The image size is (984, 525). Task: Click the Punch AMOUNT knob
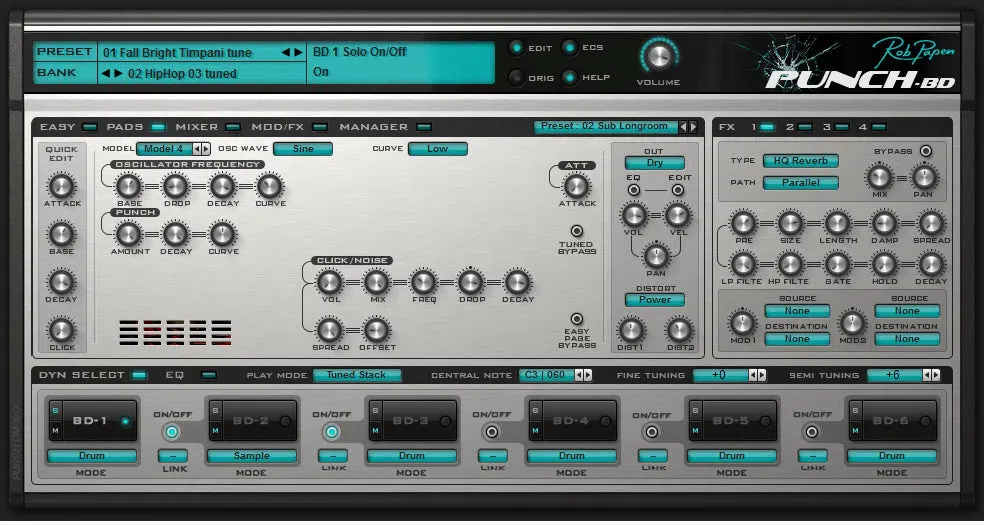[x=129, y=233]
